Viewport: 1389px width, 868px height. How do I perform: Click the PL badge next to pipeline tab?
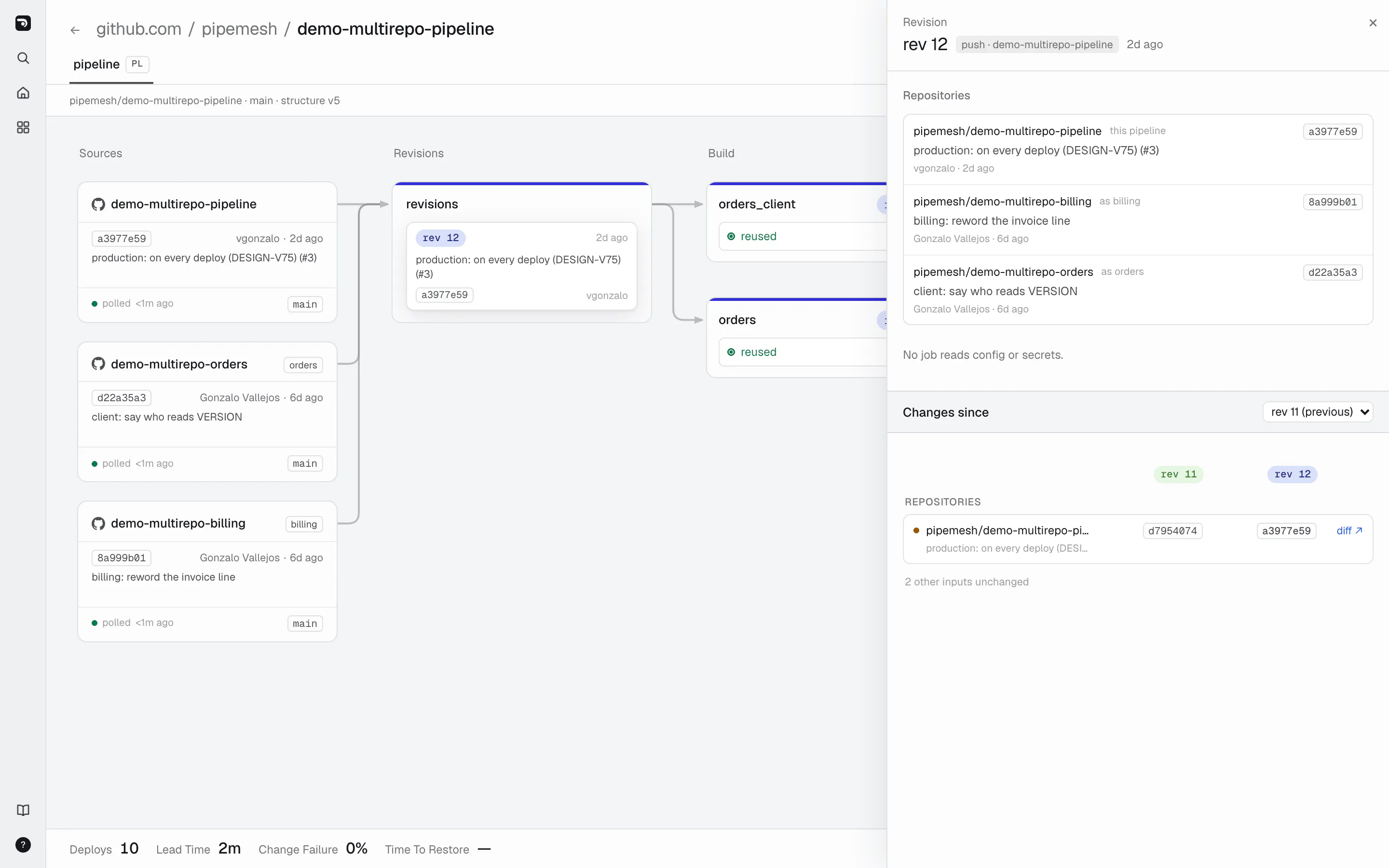[137, 64]
